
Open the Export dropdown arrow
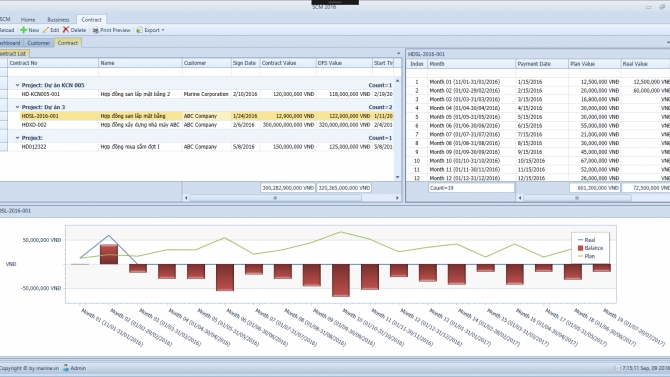163,30
